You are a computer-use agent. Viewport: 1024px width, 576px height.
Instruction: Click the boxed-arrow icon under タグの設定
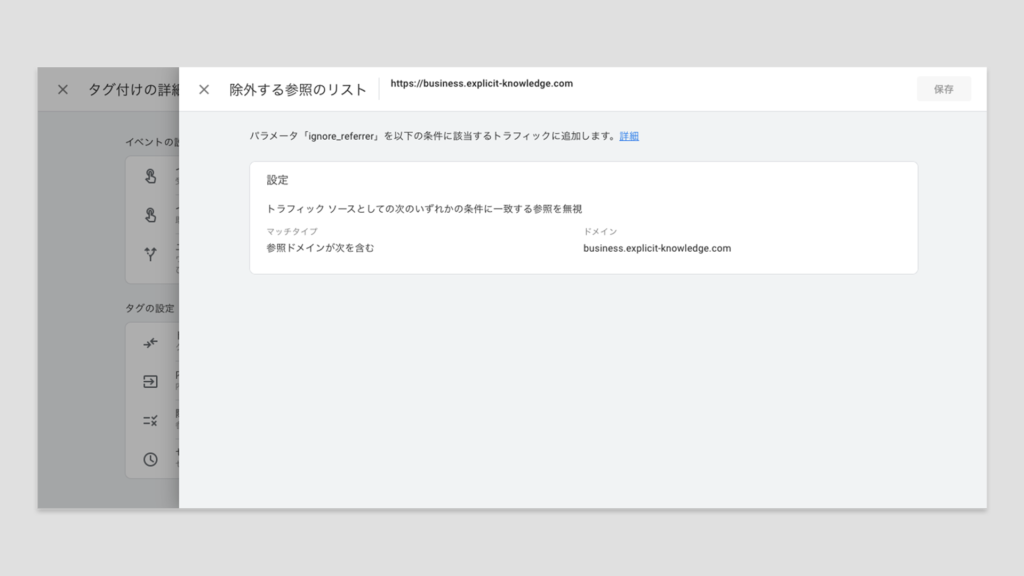click(150, 381)
